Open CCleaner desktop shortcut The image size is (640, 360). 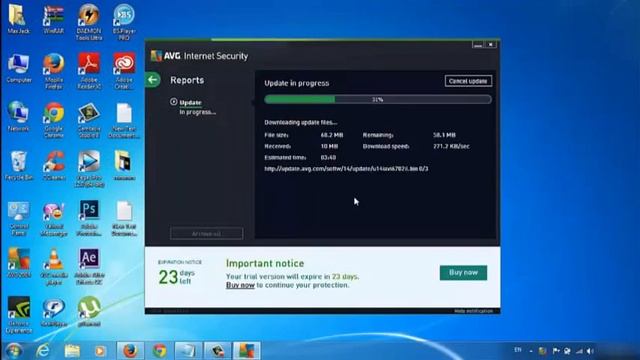tap(53, 165)
